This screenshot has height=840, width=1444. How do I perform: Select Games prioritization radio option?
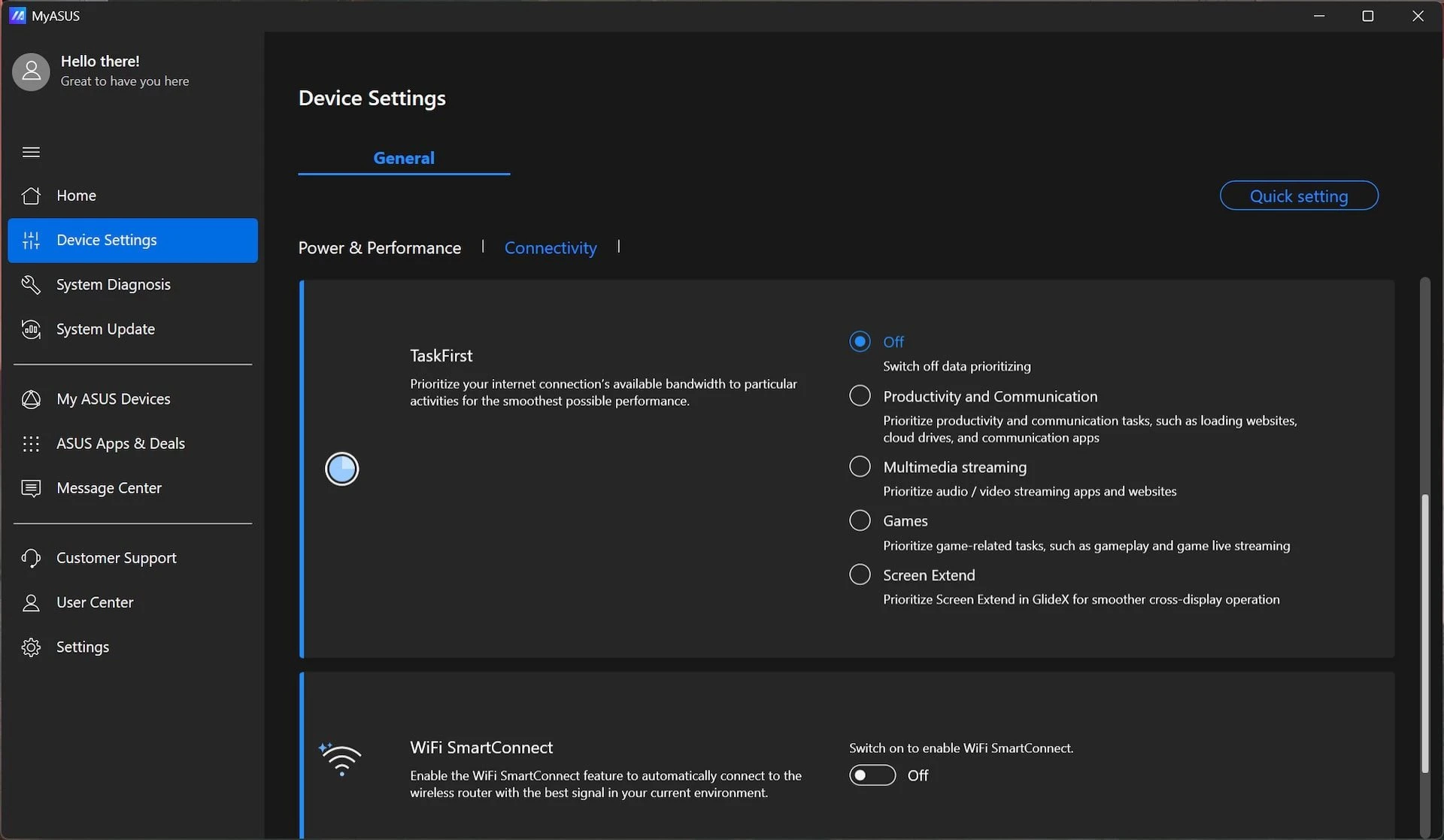tap(860, 520)
